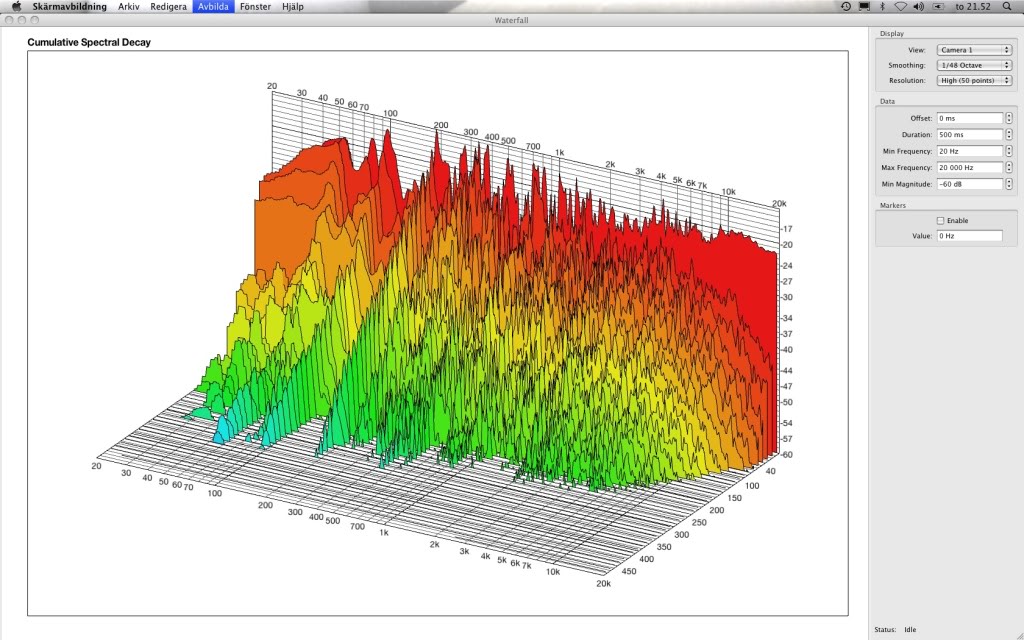Screen dimensions: 1024x640
Task: Click the battery status icon
Action: [x=939, y=6]
